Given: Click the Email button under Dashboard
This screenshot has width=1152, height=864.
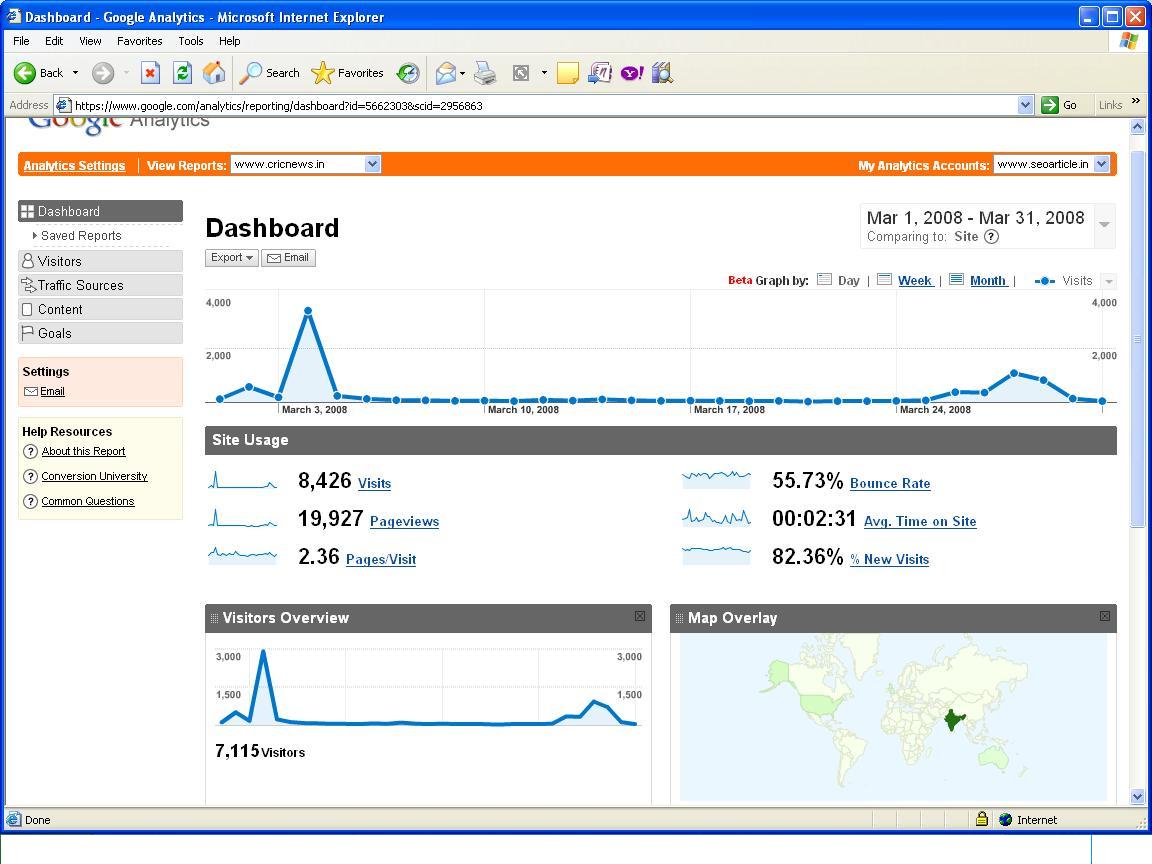Looking at the screenshot, I should 288,258.
